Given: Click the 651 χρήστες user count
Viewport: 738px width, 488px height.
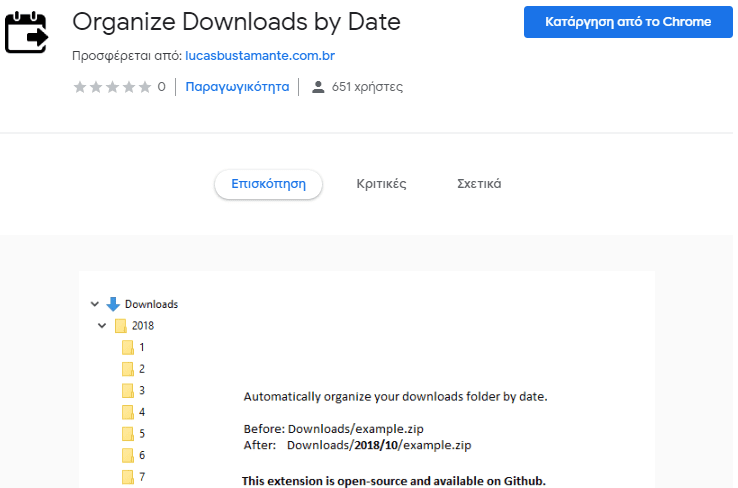Looking at the screenshot, I should click(x=367, y=87).
